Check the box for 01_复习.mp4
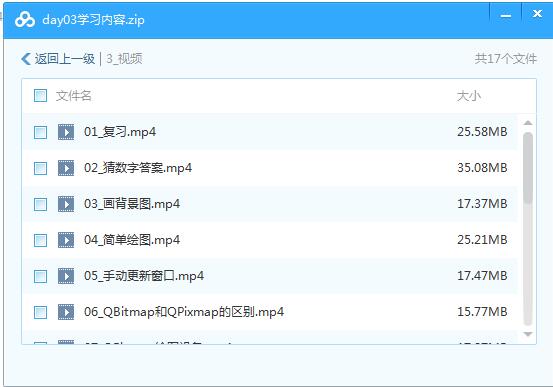 [40, 132]
